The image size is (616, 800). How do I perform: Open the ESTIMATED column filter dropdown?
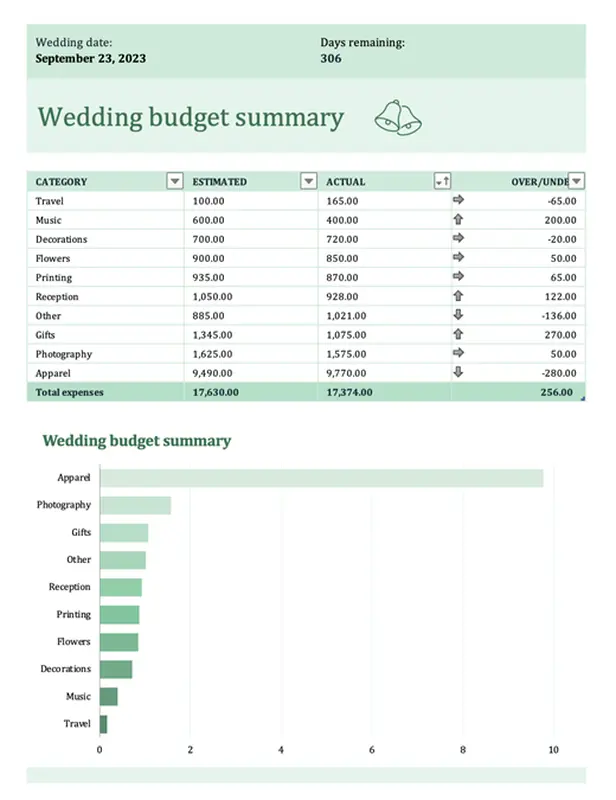click(308, 182)
